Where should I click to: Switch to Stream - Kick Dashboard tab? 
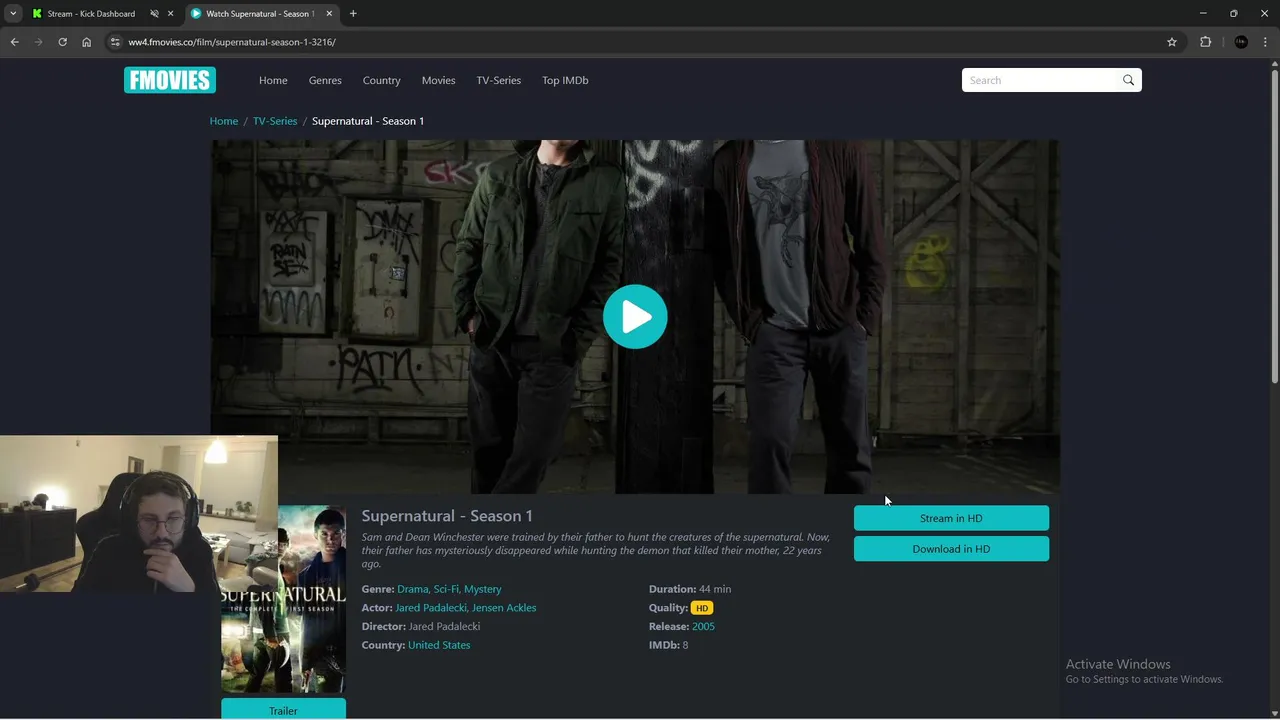(x=91, y=14)
